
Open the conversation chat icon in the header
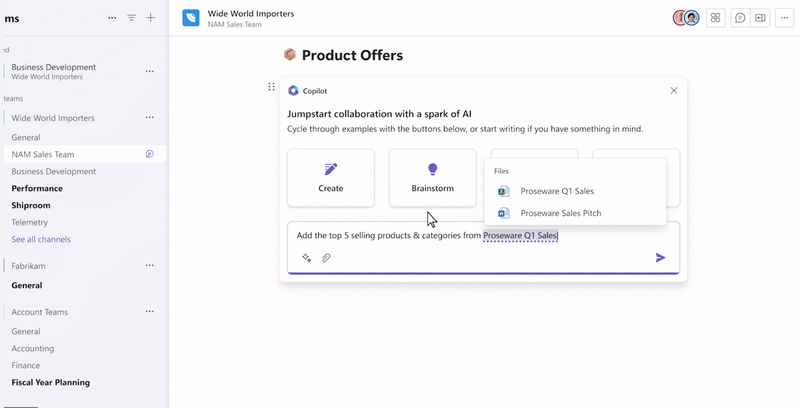tap(740, 18)
